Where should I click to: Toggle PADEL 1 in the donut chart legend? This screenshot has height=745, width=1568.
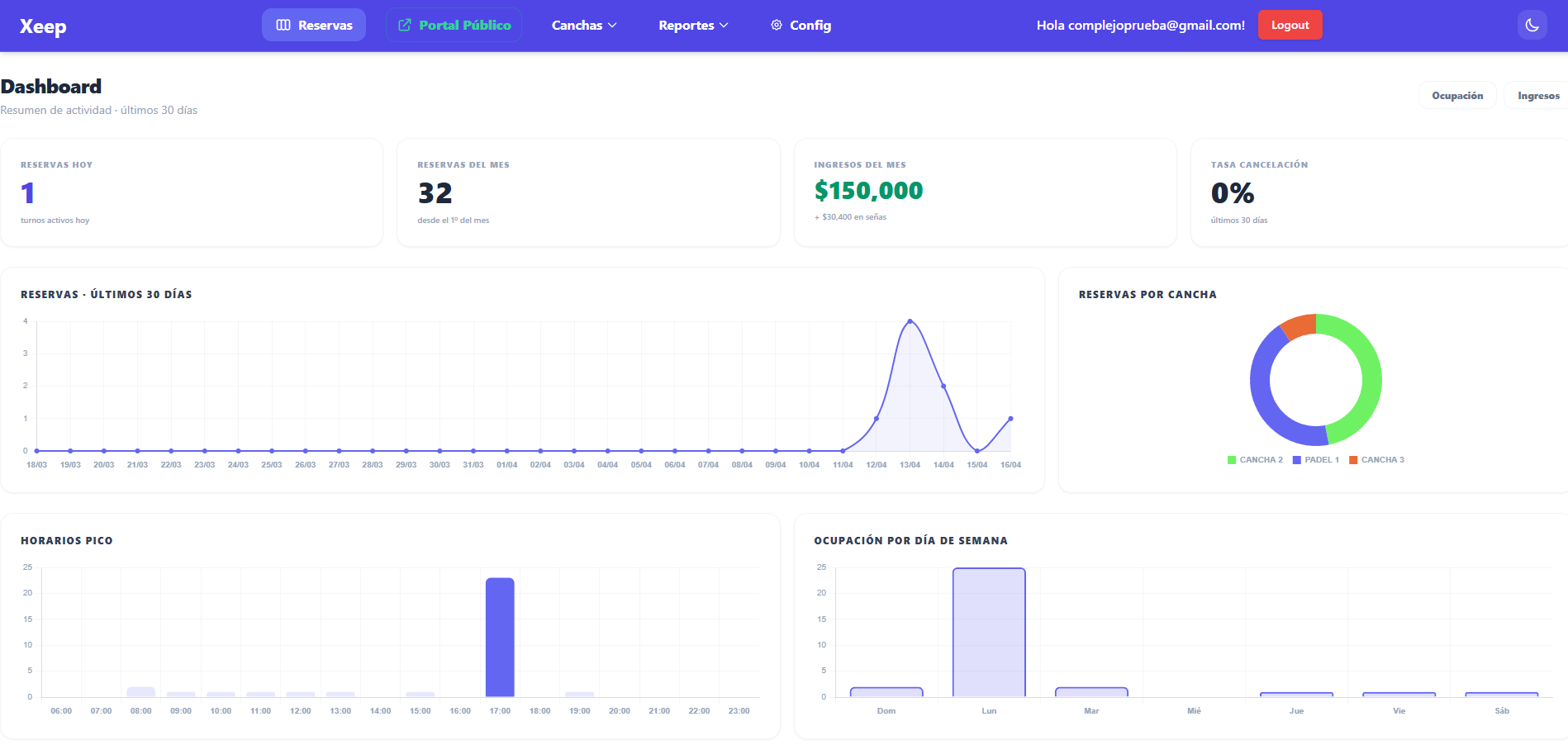click(x=1315, y=459)
